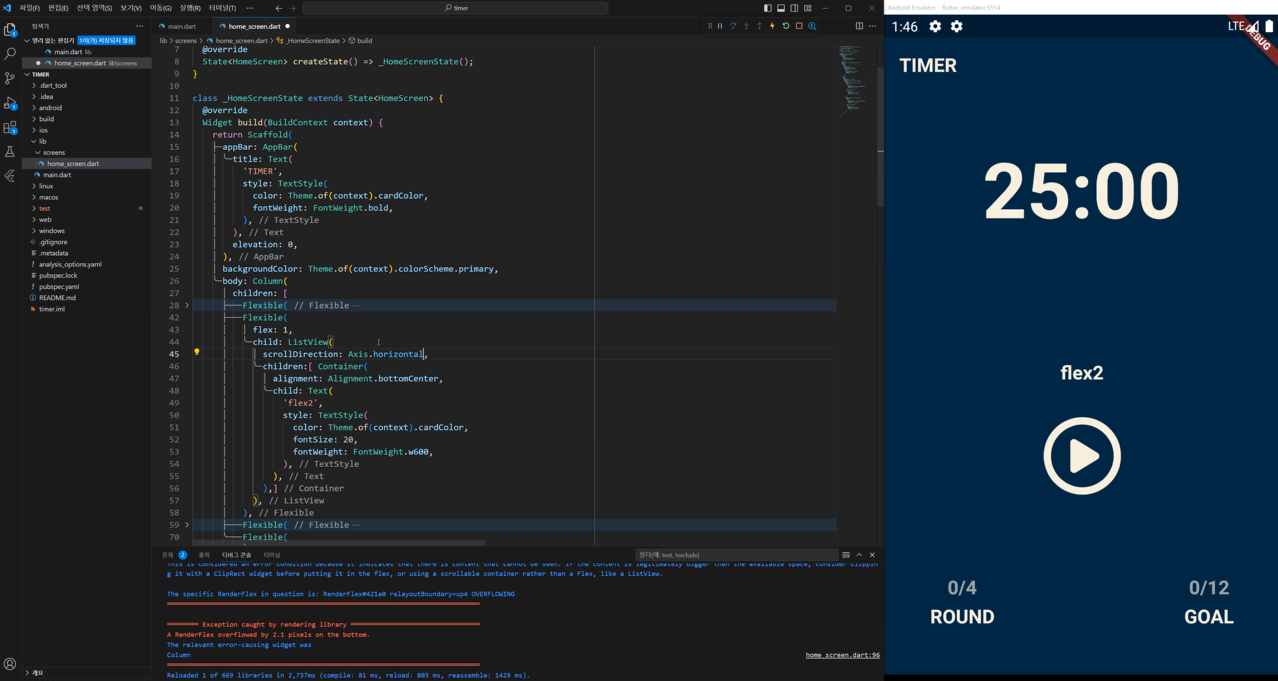This screenshot has width=1278, height=681.
Task: Click the _HomeScreenState breadcrumb
Action: coord(313,41)
